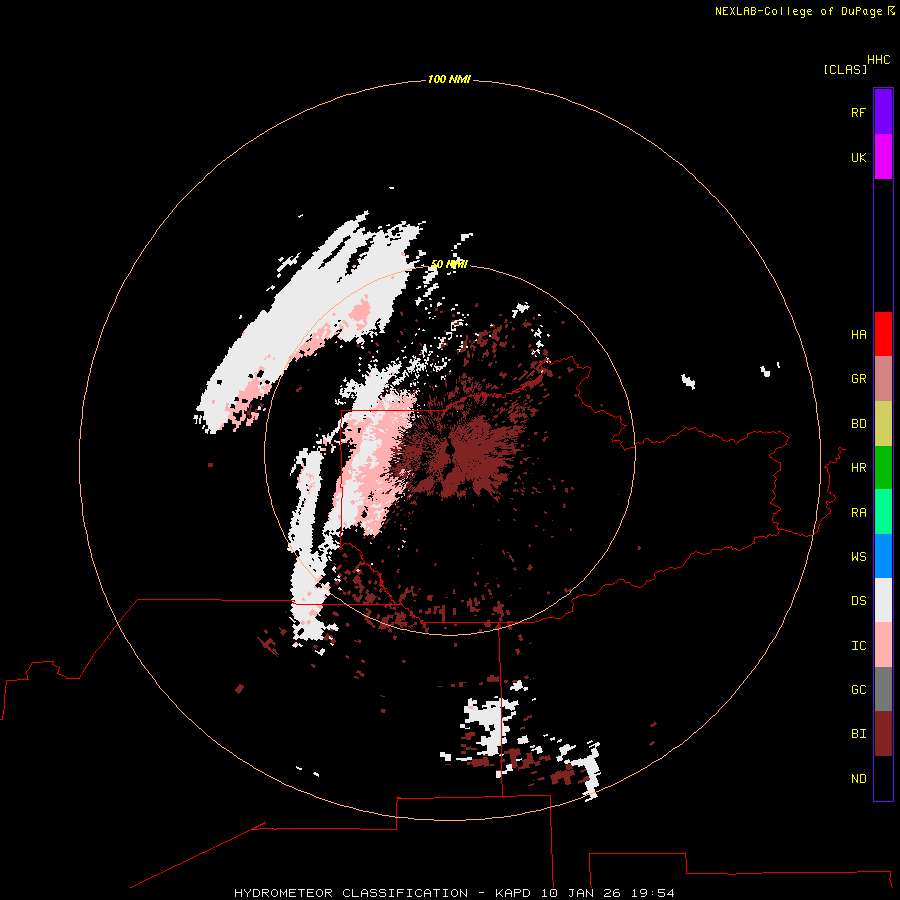Click the 10 JAN 26 date text
The height and width of the screenshot is (900, 900).
tap(581, 893)
